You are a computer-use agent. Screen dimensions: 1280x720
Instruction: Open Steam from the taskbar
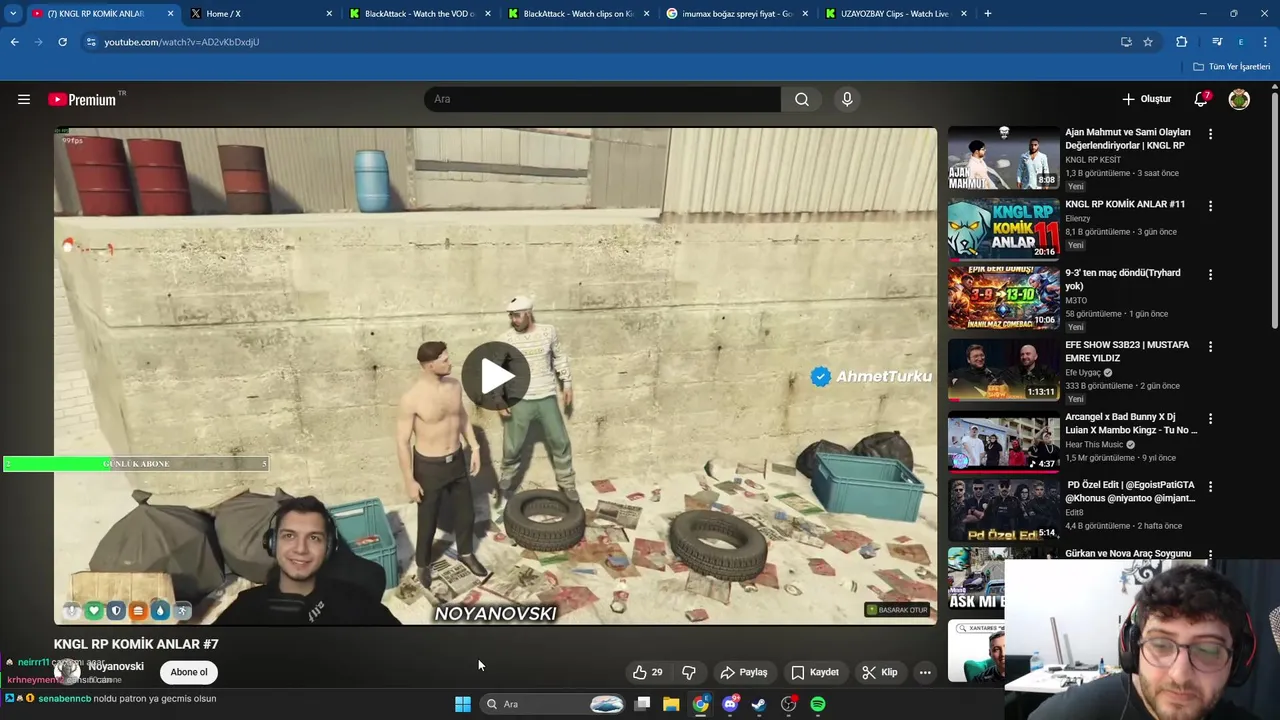click(759, 704)
